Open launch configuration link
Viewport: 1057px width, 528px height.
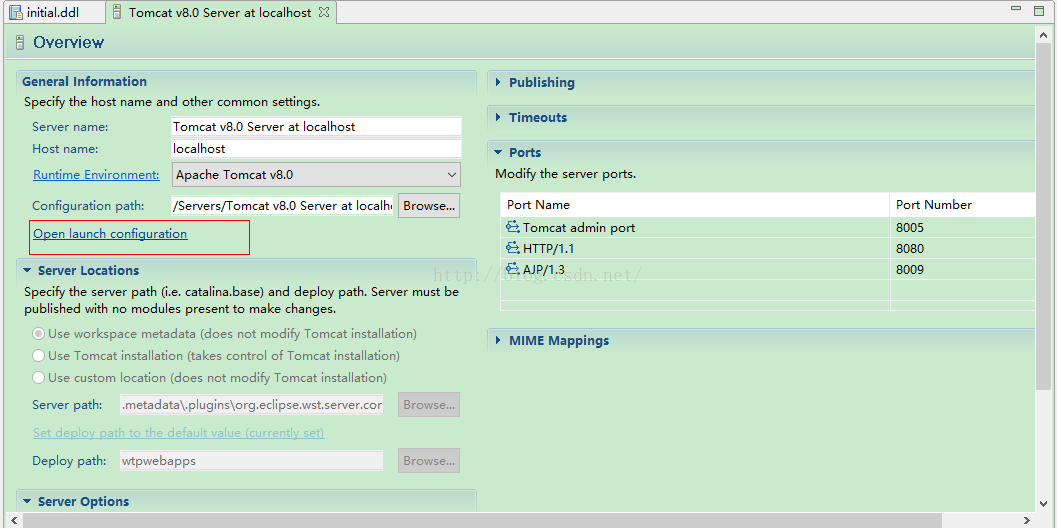[110, 234]
